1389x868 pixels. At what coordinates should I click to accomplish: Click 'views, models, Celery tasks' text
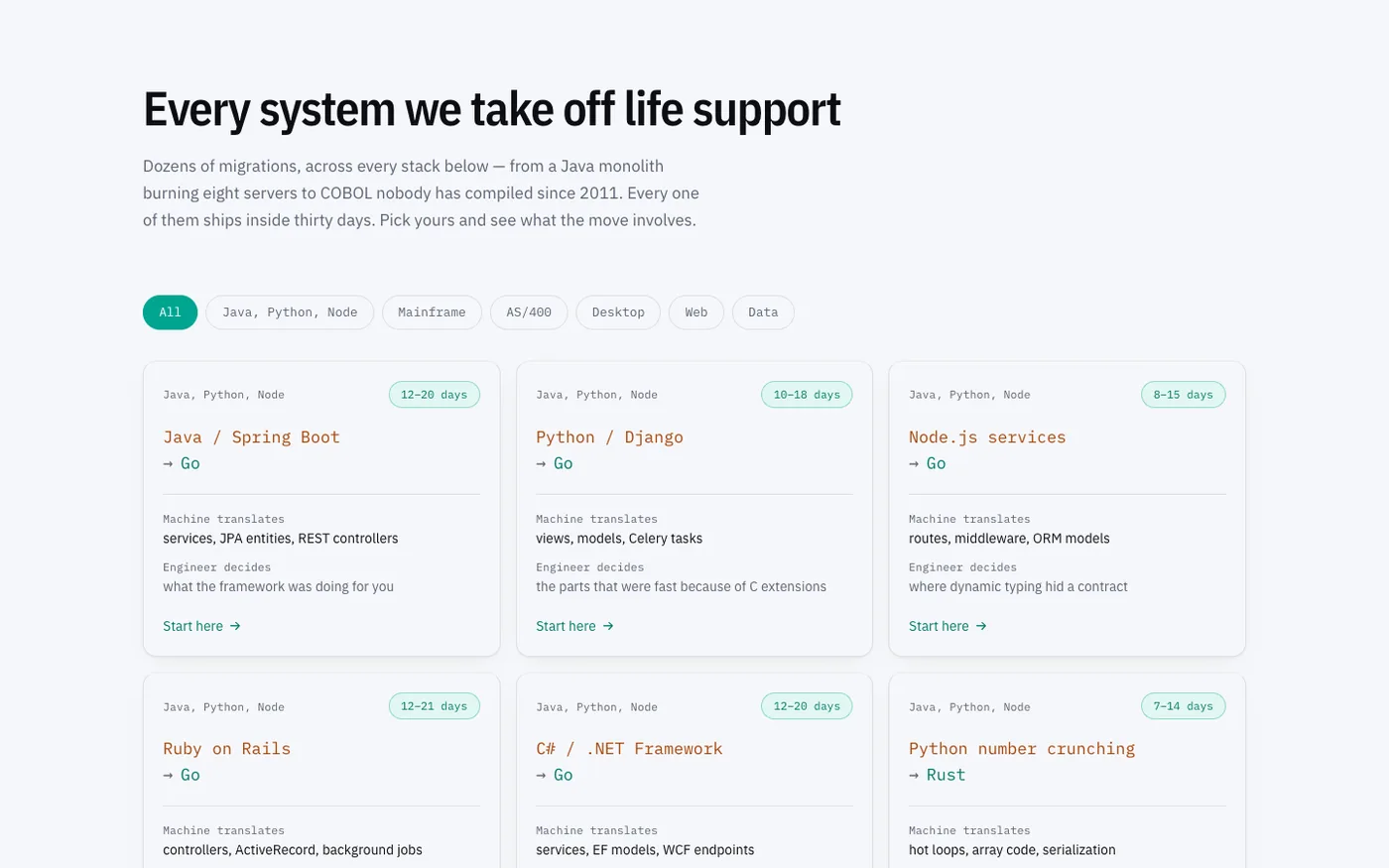pos(619,539)
